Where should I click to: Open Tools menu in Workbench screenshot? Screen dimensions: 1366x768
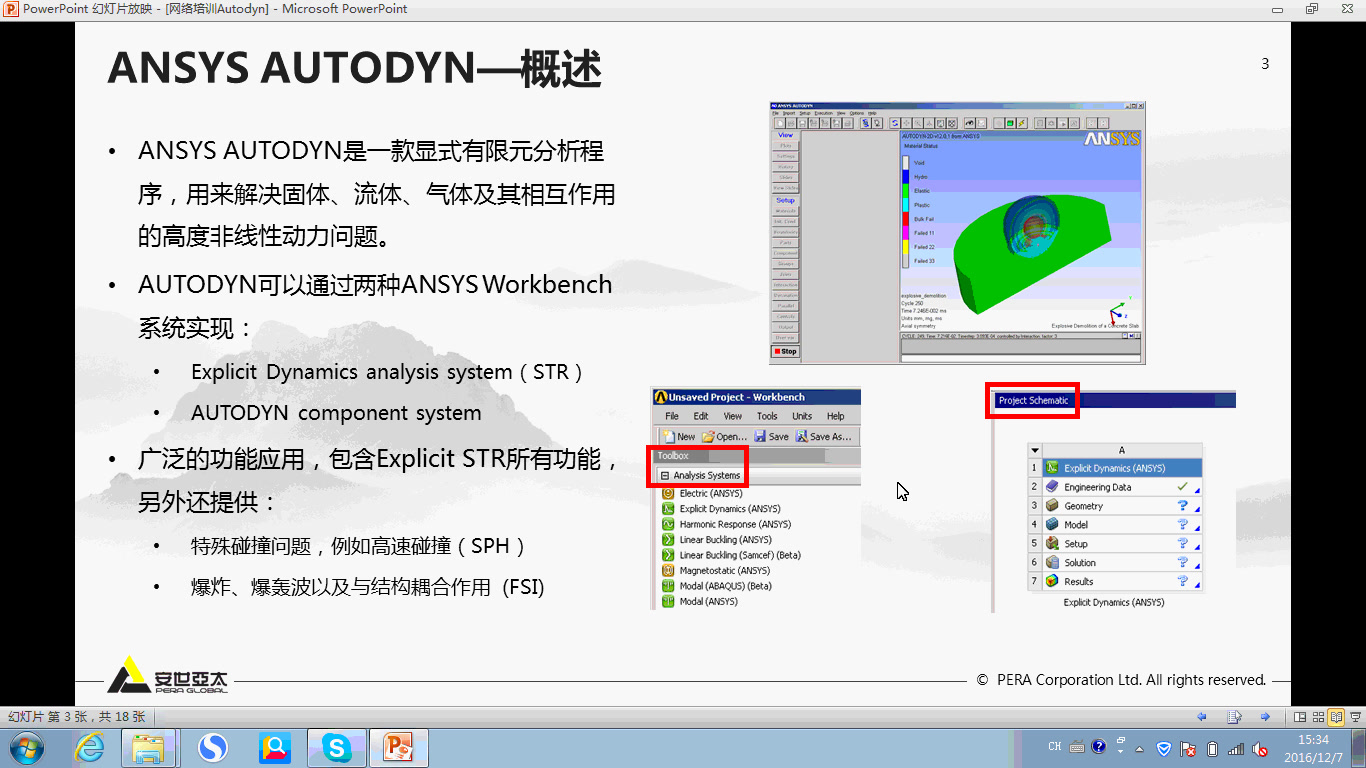(x=767, y=416)
